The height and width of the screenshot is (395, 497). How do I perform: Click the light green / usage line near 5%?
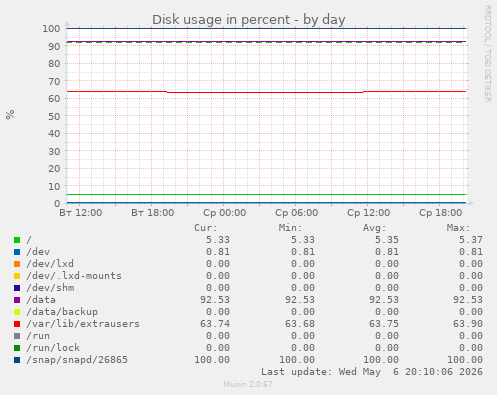266,194
